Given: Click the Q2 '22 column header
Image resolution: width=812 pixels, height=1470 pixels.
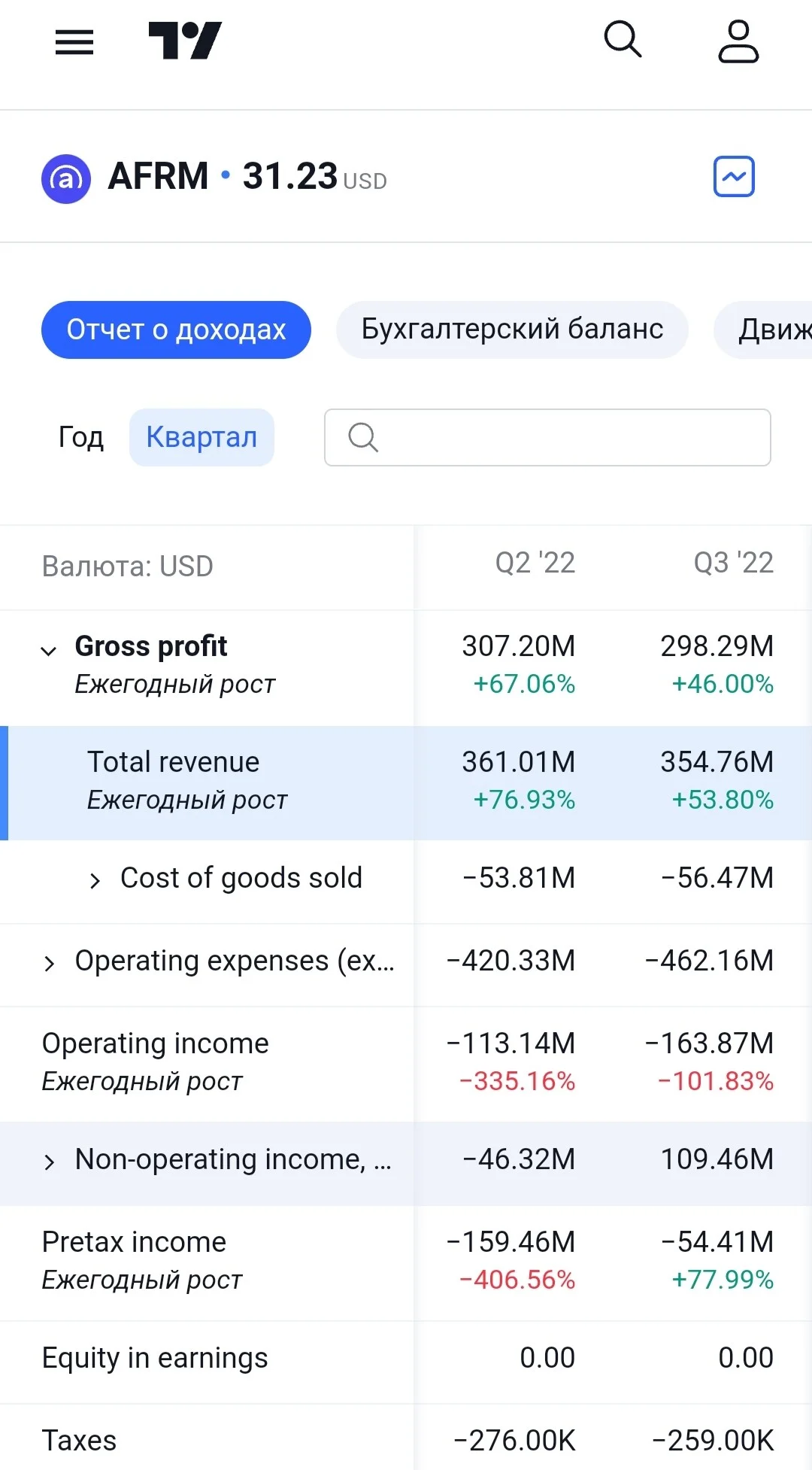Looking at the screenshot, I should (535, 563).
